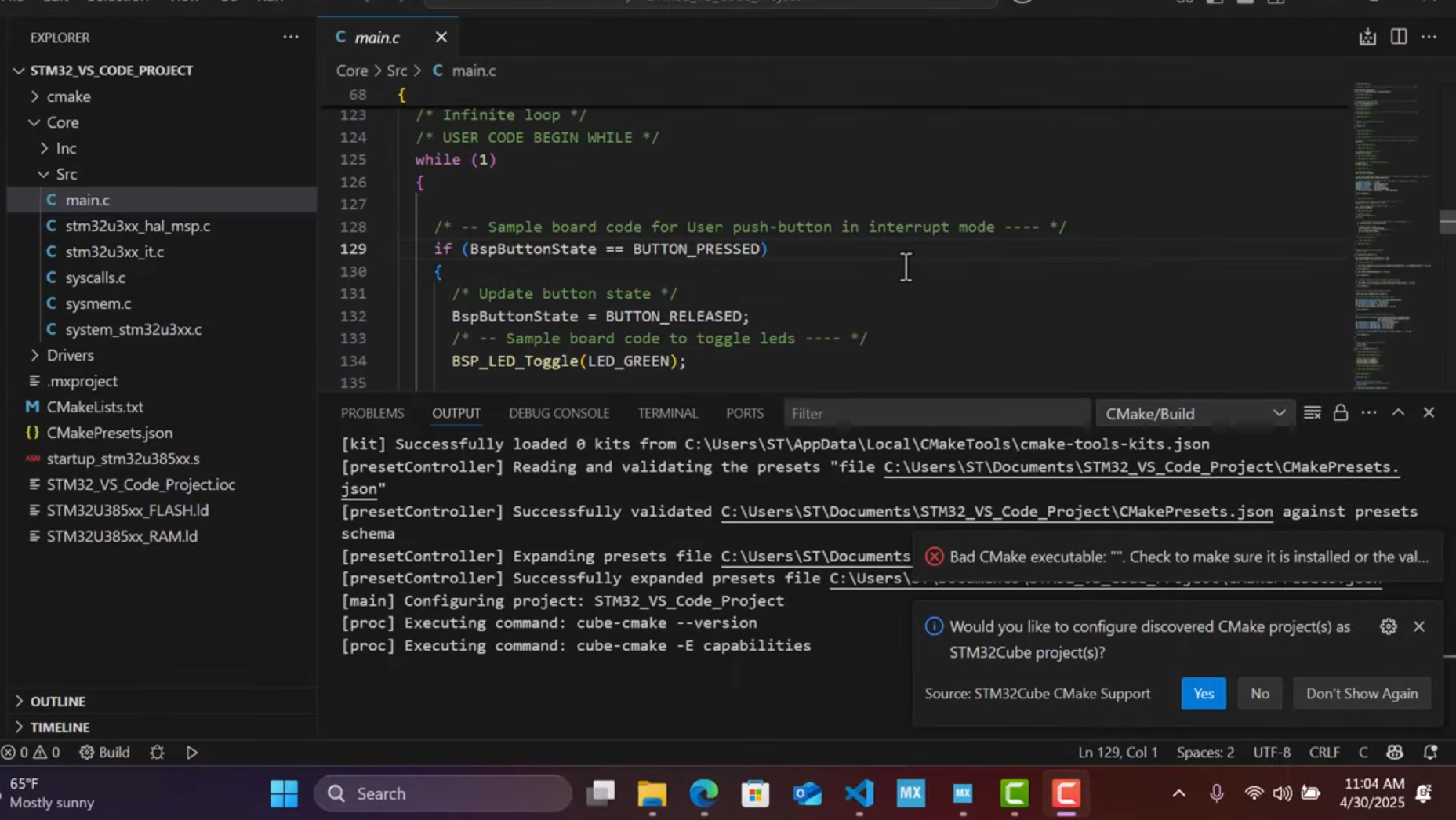Image resolution: width=1456 pixels, height=820 pixels.
Task: Click the editor minimap overview
Action: (x=1392, y=235)
